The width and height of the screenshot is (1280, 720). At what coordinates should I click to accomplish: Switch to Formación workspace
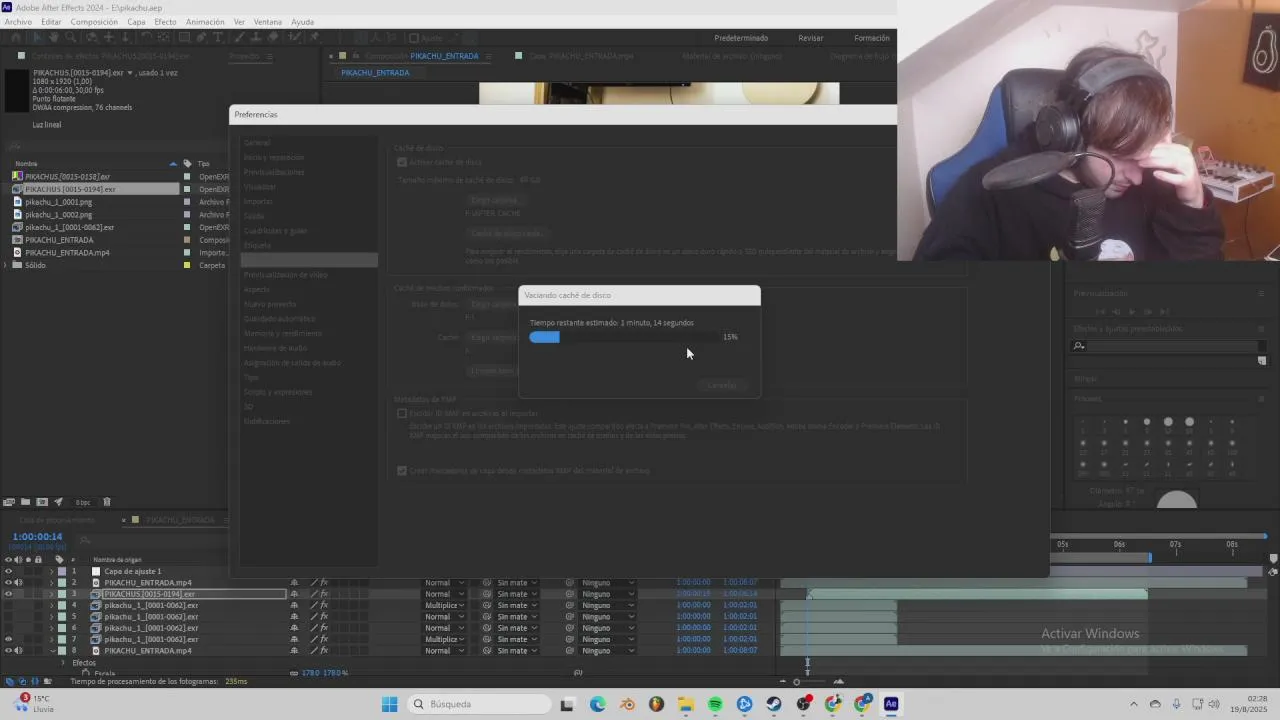[872, 38]
